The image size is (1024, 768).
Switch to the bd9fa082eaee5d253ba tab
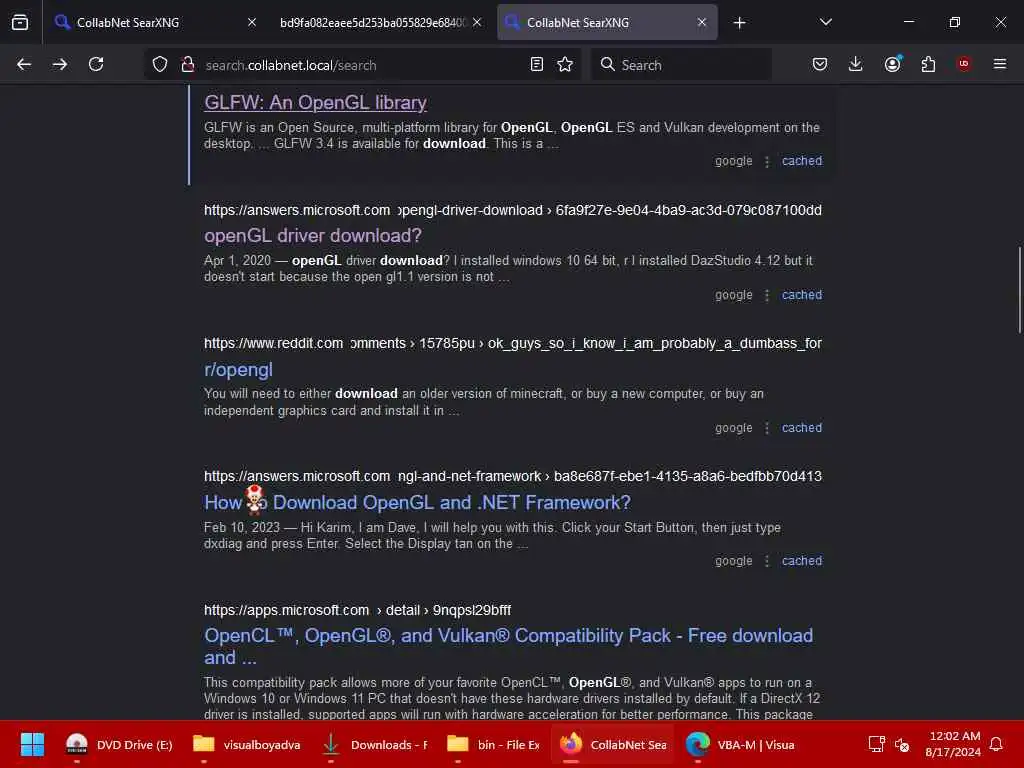(380, 22)
